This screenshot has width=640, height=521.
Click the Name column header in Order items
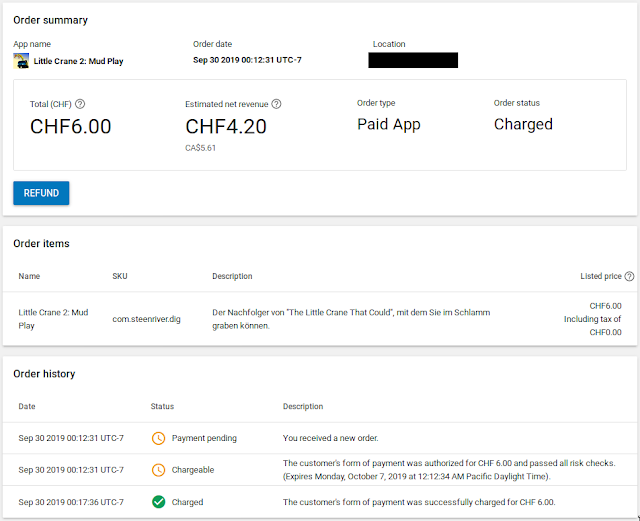click(x=29, y=276)
